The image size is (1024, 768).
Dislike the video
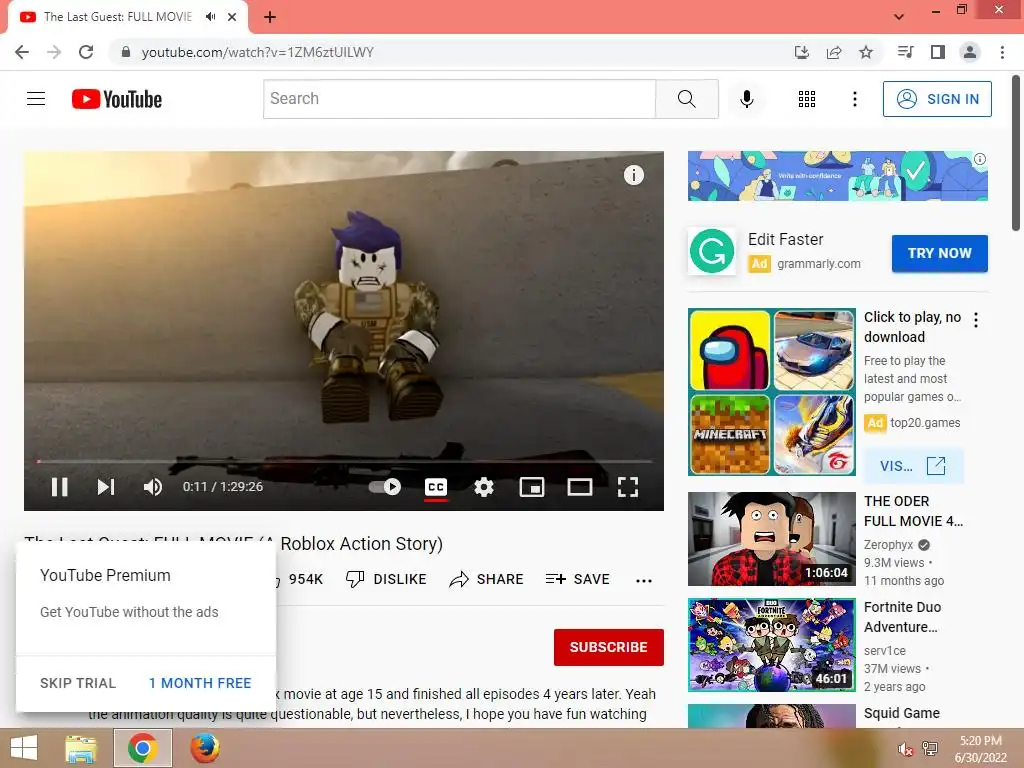pyautogui.click(x=387, y=579)
